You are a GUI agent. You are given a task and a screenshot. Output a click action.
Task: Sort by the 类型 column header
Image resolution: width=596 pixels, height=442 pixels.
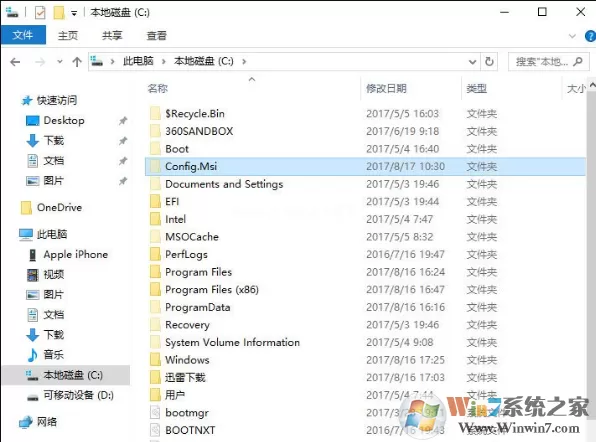[477, 89]
